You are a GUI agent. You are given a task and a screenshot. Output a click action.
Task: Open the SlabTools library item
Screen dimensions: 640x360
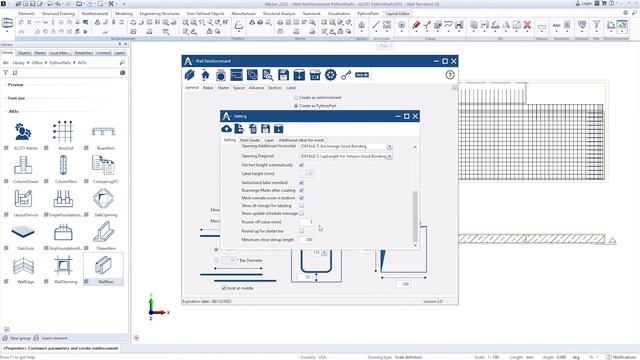[23, 232]
